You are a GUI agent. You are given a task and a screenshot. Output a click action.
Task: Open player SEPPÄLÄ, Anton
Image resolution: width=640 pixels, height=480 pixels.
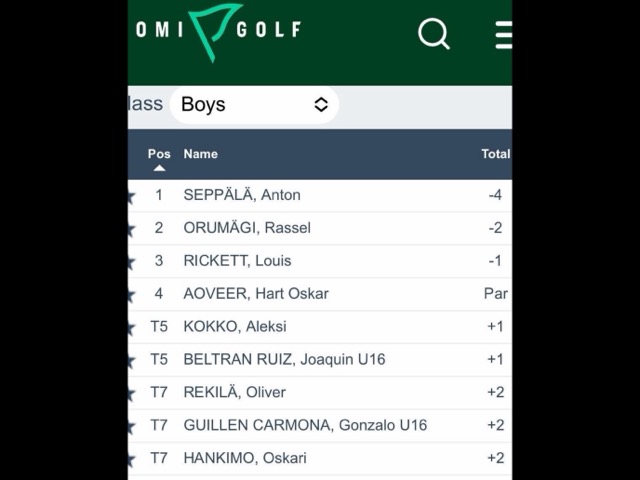242,195
